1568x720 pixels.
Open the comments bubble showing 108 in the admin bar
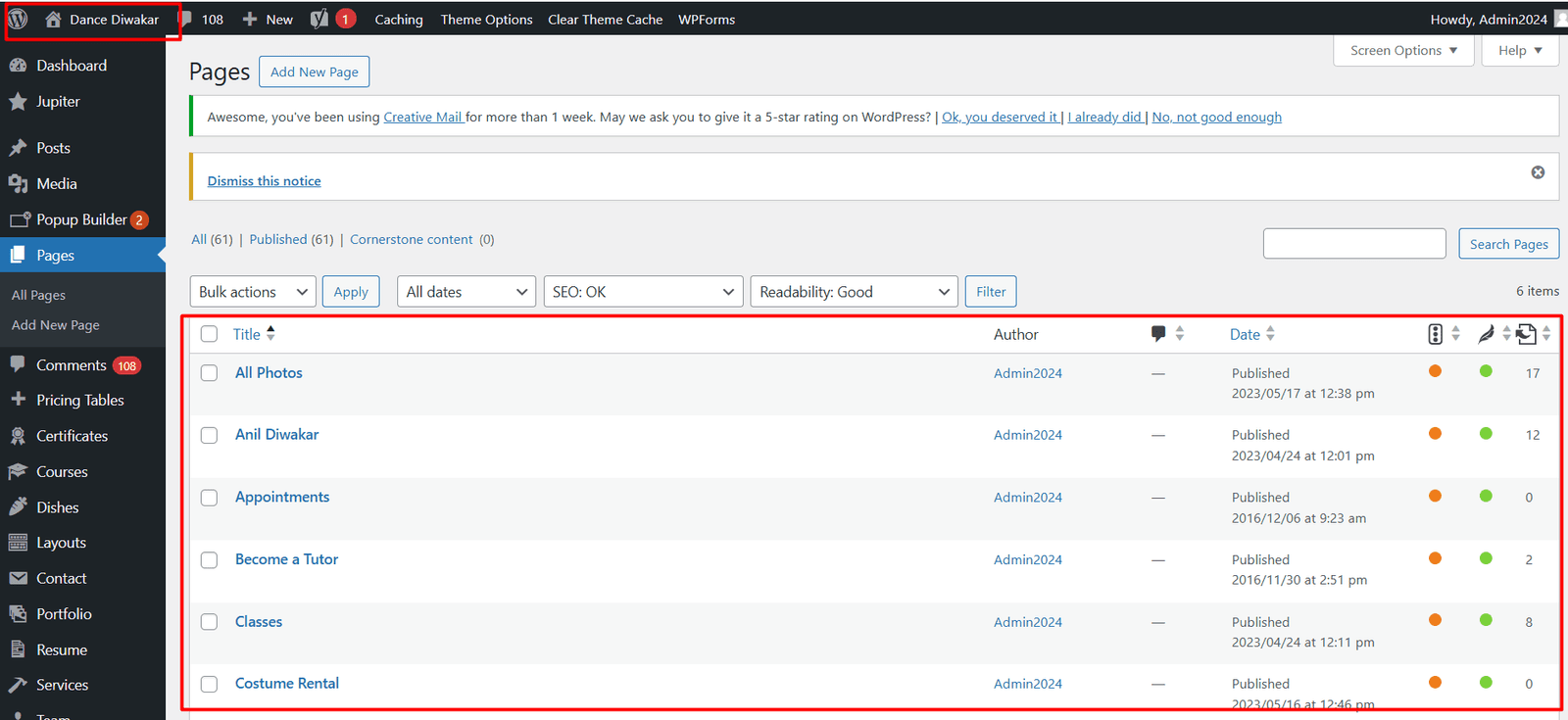pyautogui.click(x=201, y=19)
